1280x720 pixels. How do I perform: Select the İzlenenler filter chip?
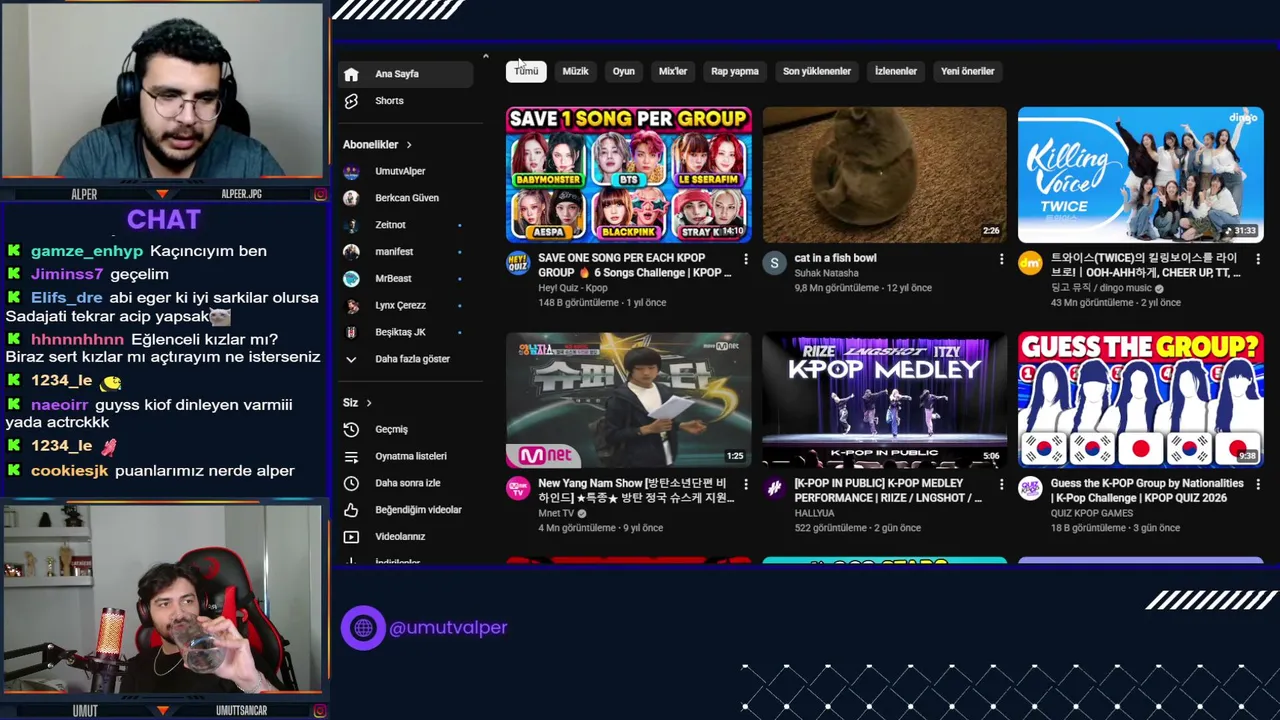tap(896, 71)
